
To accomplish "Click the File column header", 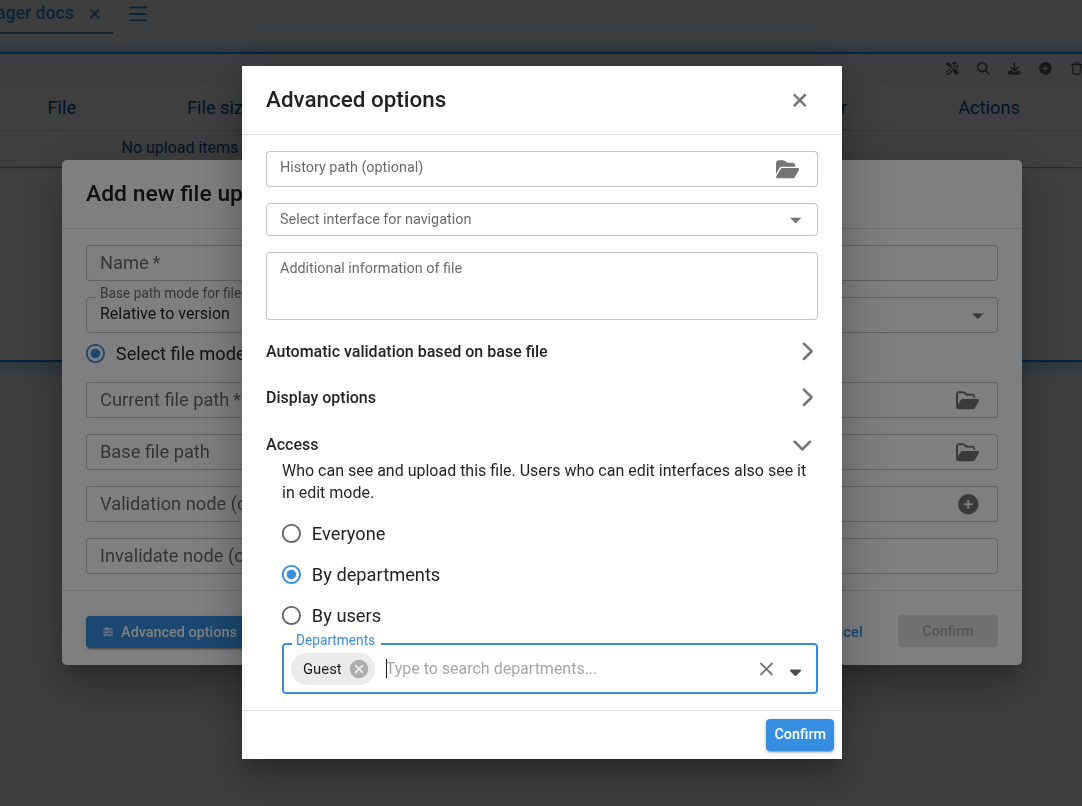I will tap(62, 108).
